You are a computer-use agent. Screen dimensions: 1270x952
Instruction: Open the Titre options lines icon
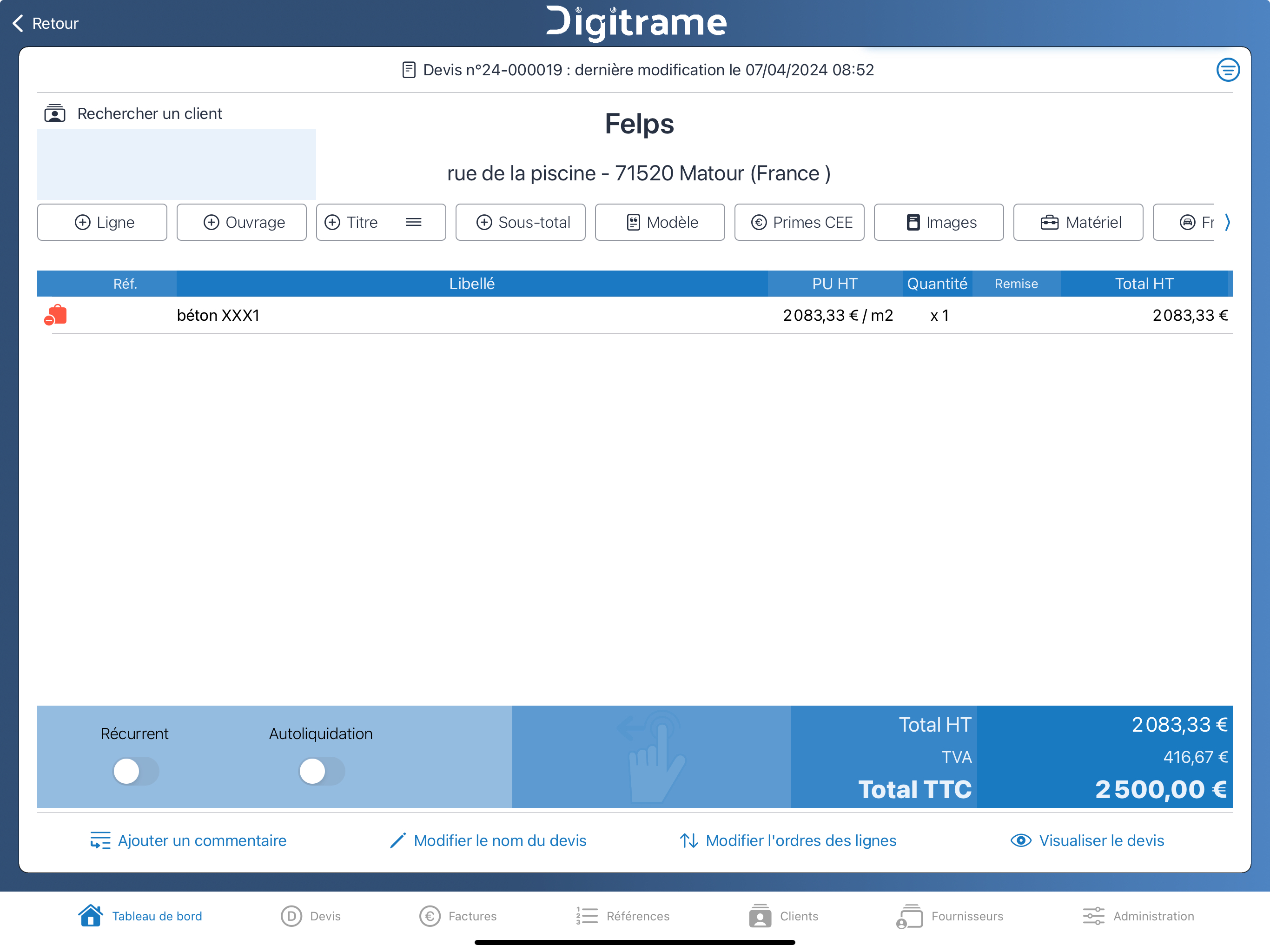coord(414,222)
